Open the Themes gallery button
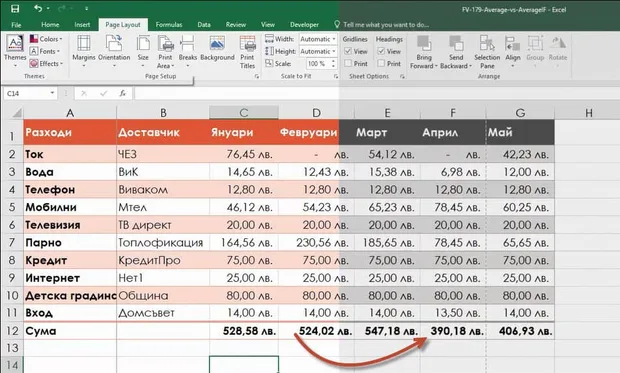This screenshot has width=620, height=373. [x=15, y=51]
